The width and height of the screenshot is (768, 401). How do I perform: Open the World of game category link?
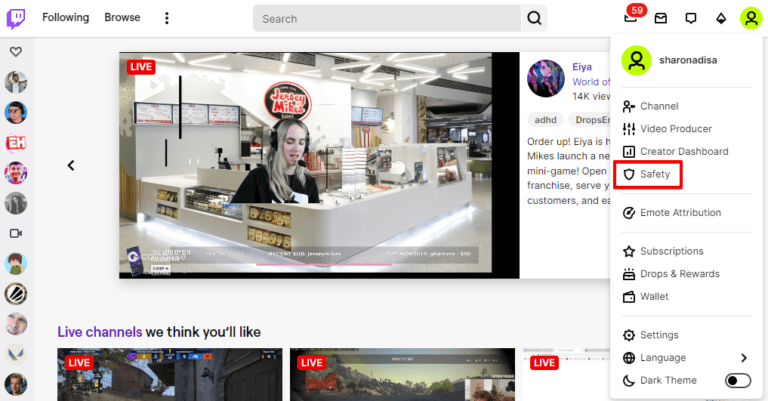point(591,82)
